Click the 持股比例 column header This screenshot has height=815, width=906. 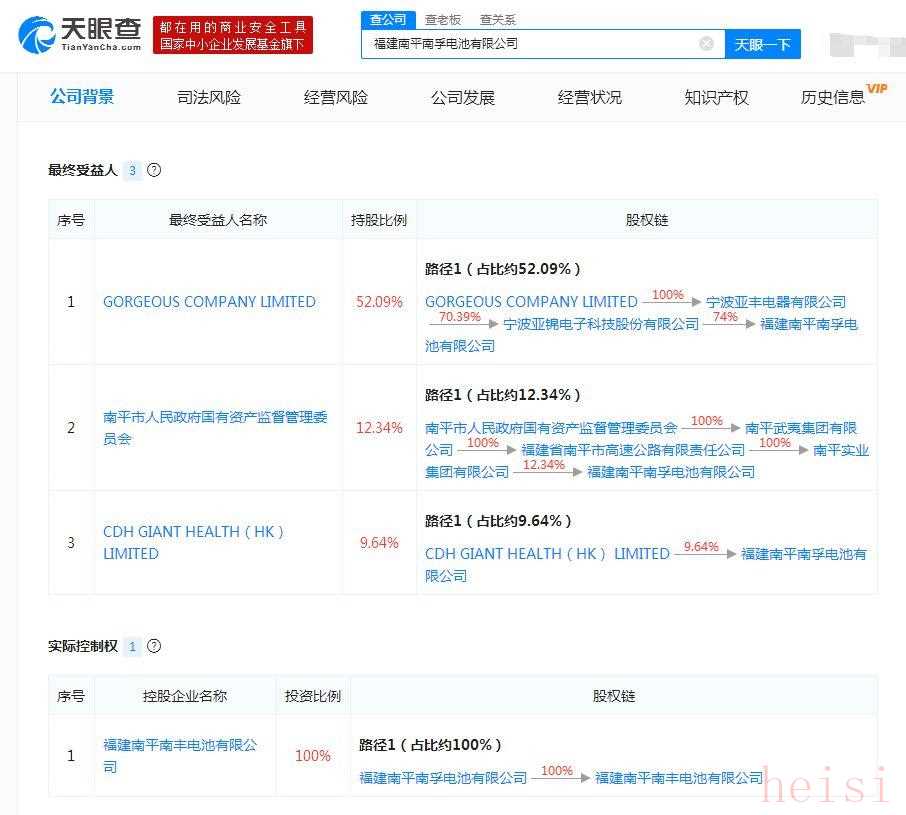click(x=379, y=220)
